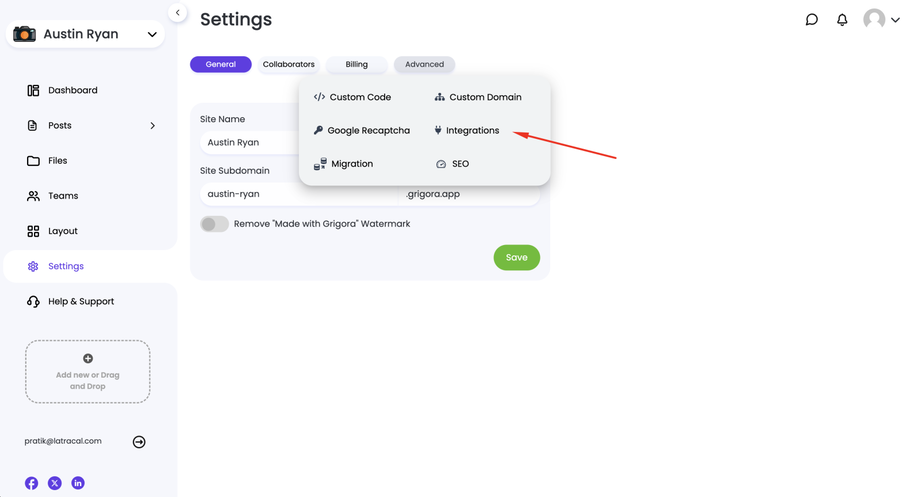Open the user avatar dropdown
Viewport: 920px width, 497px height.
(x=881, y=20)
